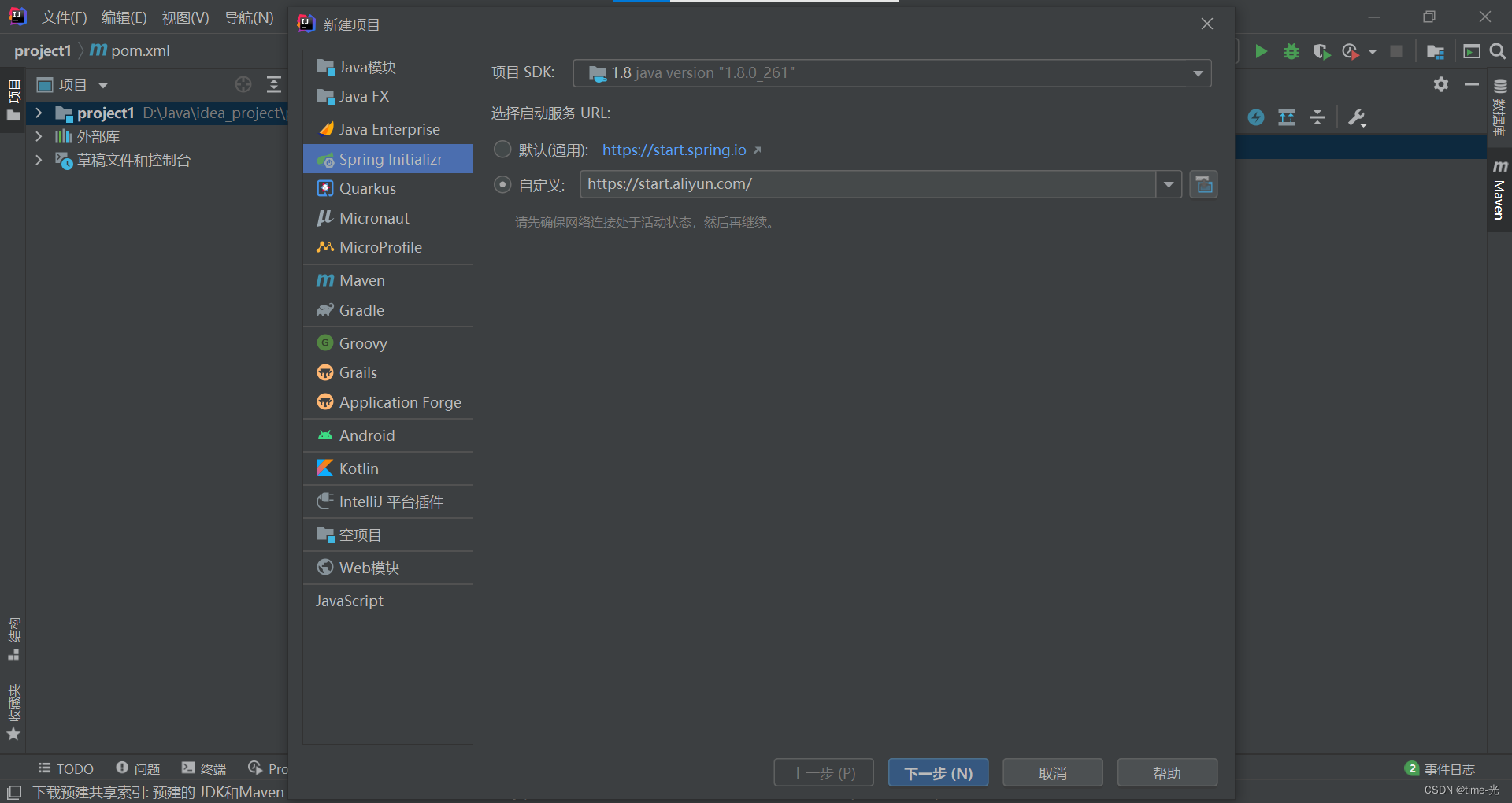Choose Gradle project type
Viewport: 1512px width, 803px height.
(x=387, y=310)
